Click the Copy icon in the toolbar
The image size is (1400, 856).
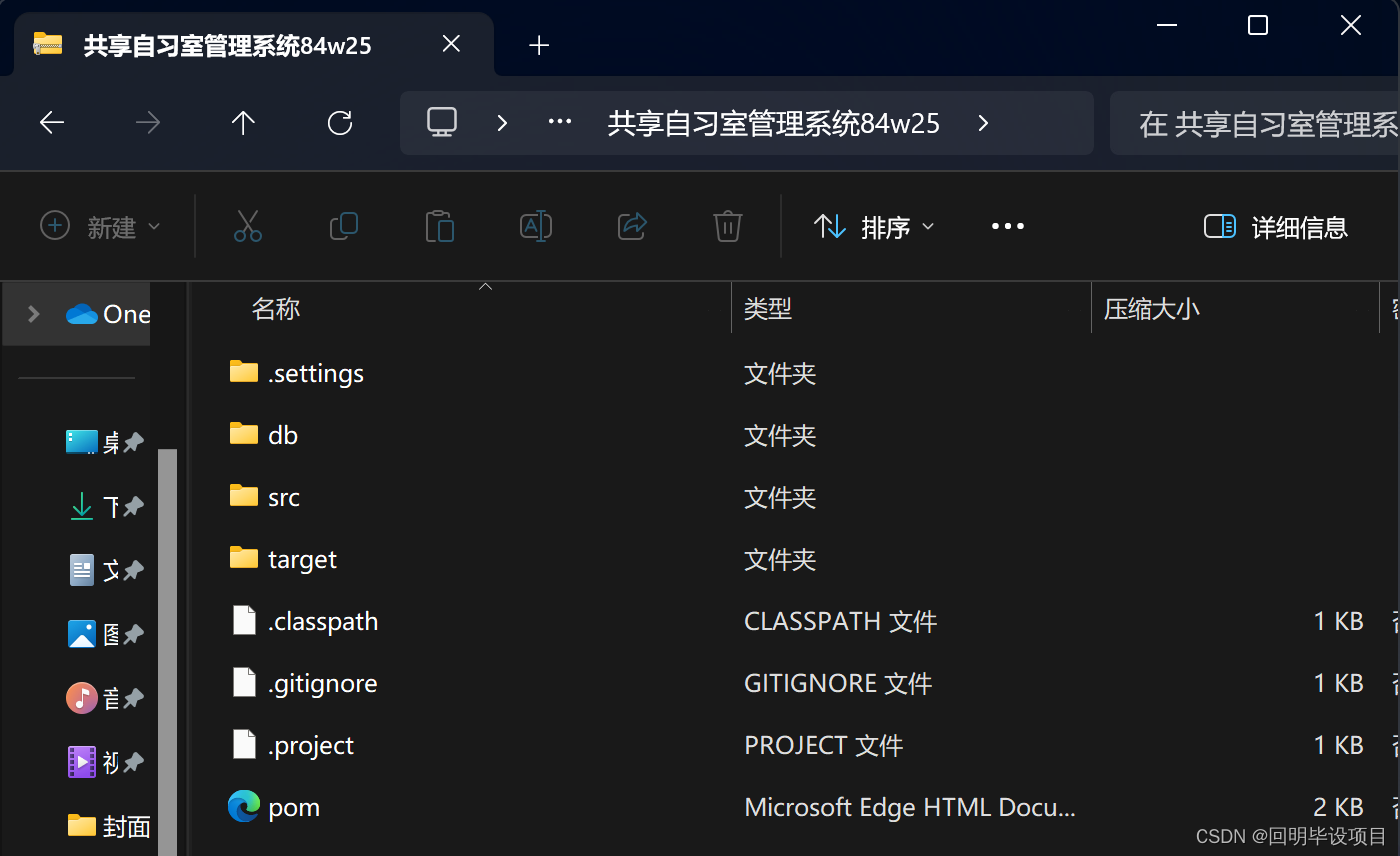tap(343, 226)
